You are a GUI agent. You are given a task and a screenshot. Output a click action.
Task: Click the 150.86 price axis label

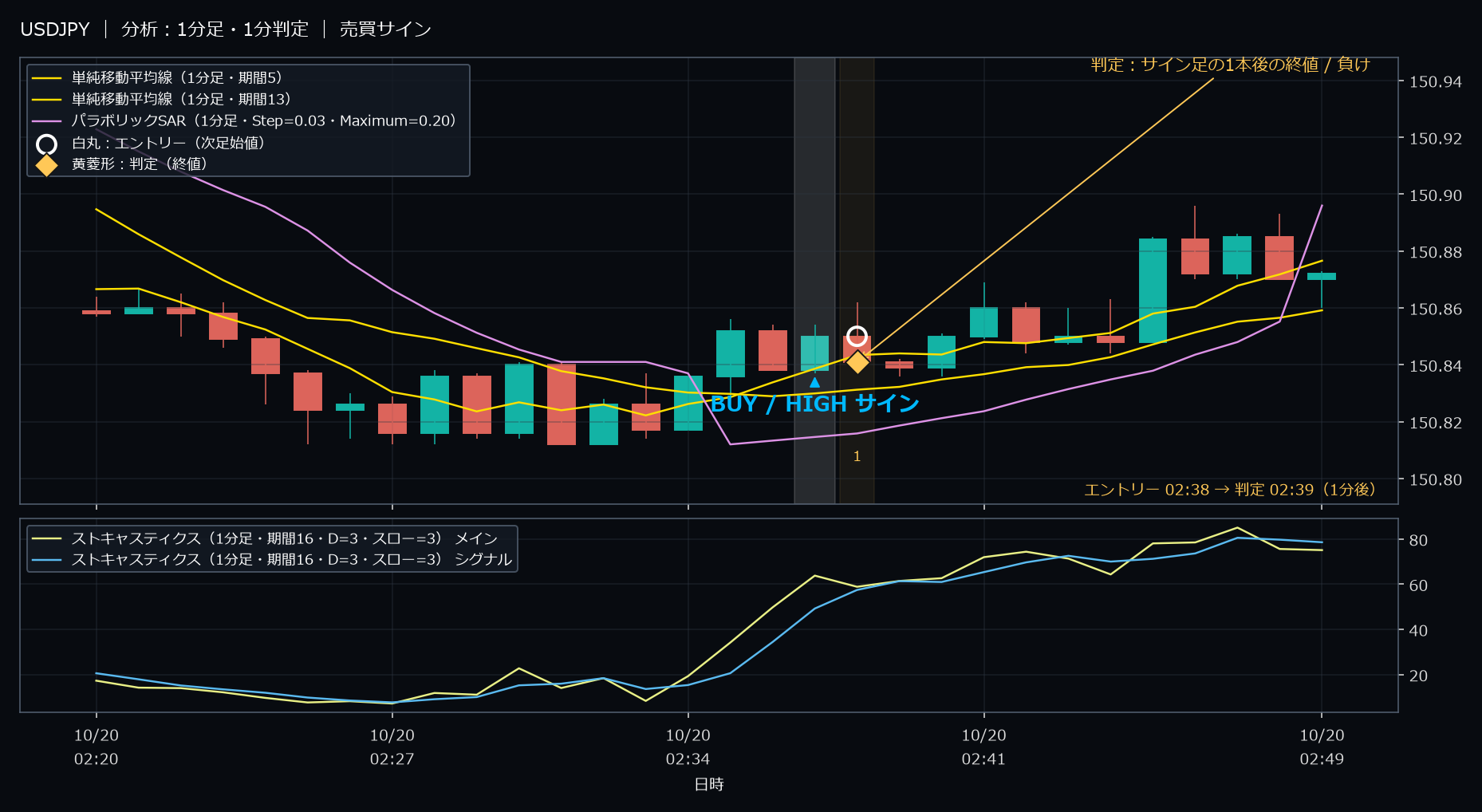[x=1435, y=309]
